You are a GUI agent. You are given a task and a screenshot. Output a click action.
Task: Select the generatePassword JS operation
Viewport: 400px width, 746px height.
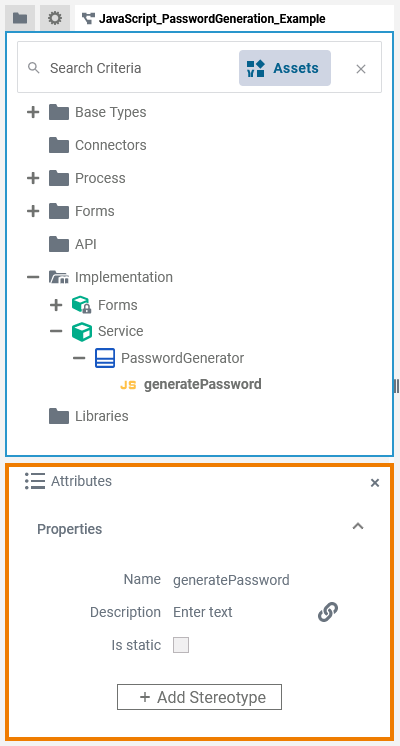(x=191, y=384)
